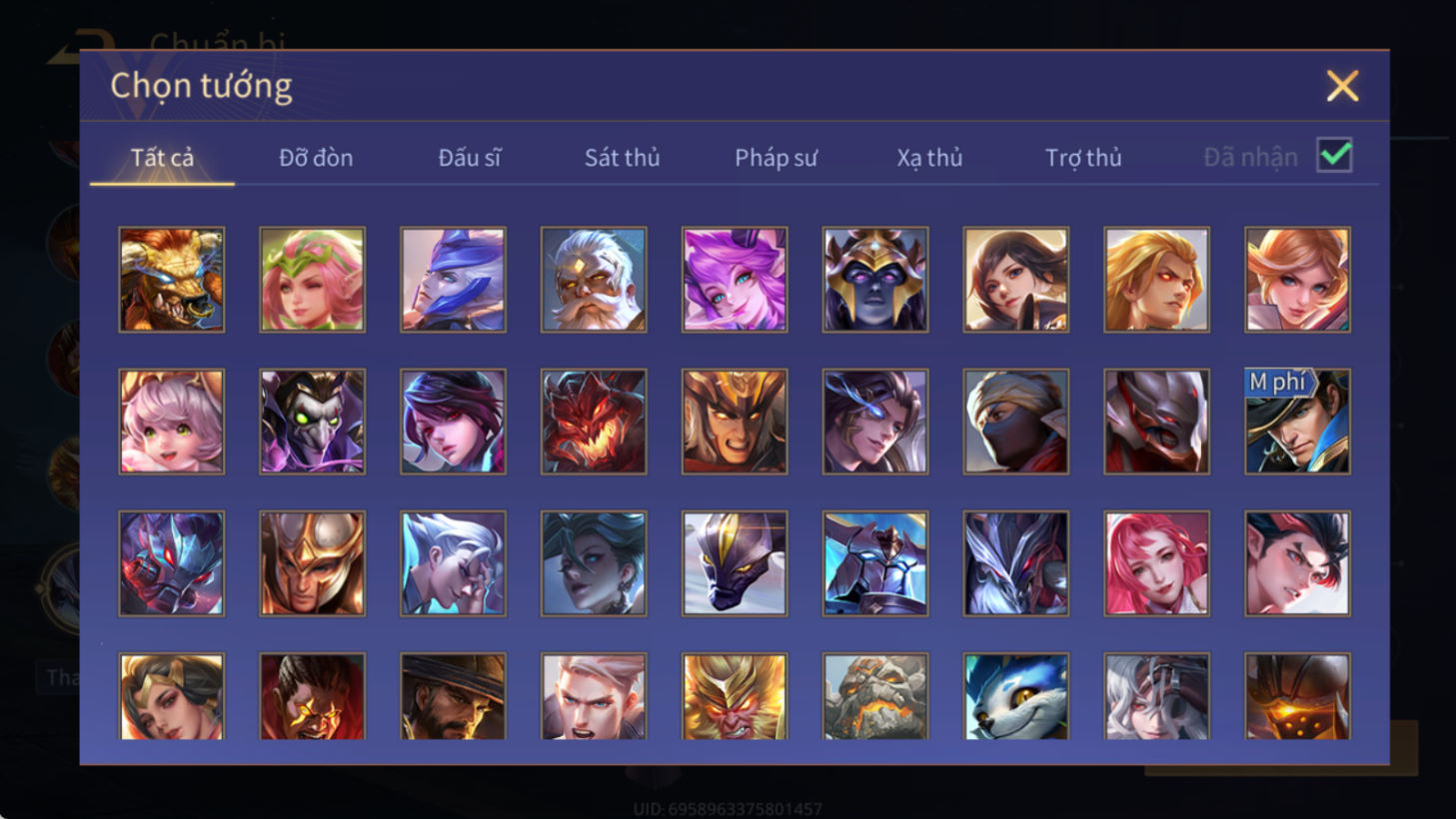Select the purple-haired horned girl hero
1456x819 pixels.
point(734,280)
